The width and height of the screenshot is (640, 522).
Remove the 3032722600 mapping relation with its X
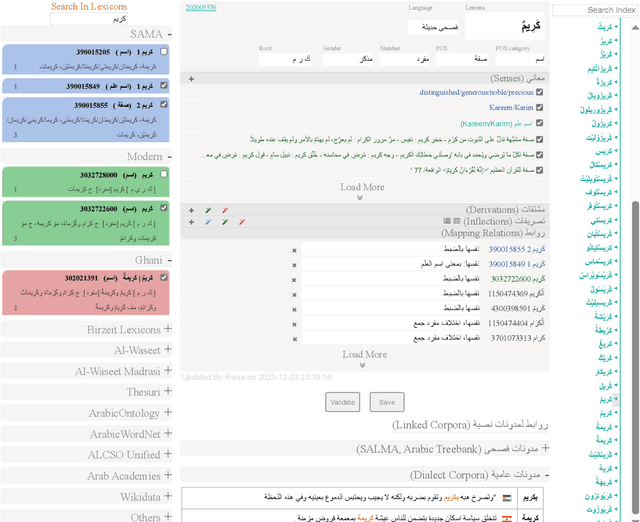coord(294,280)
